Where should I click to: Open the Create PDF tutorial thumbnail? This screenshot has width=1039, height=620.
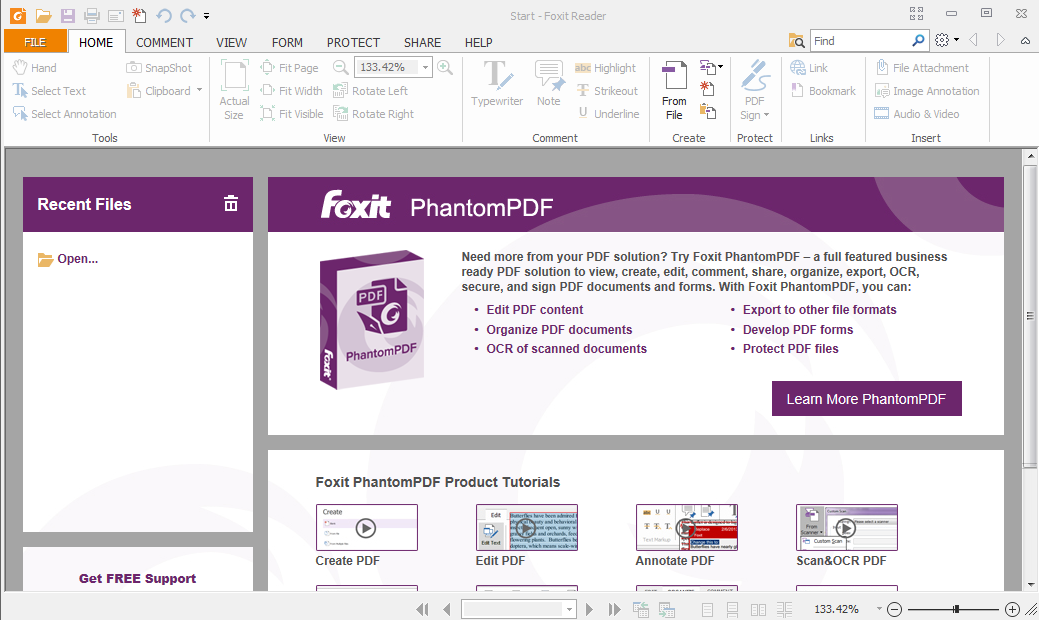click(x=366, y=527)
